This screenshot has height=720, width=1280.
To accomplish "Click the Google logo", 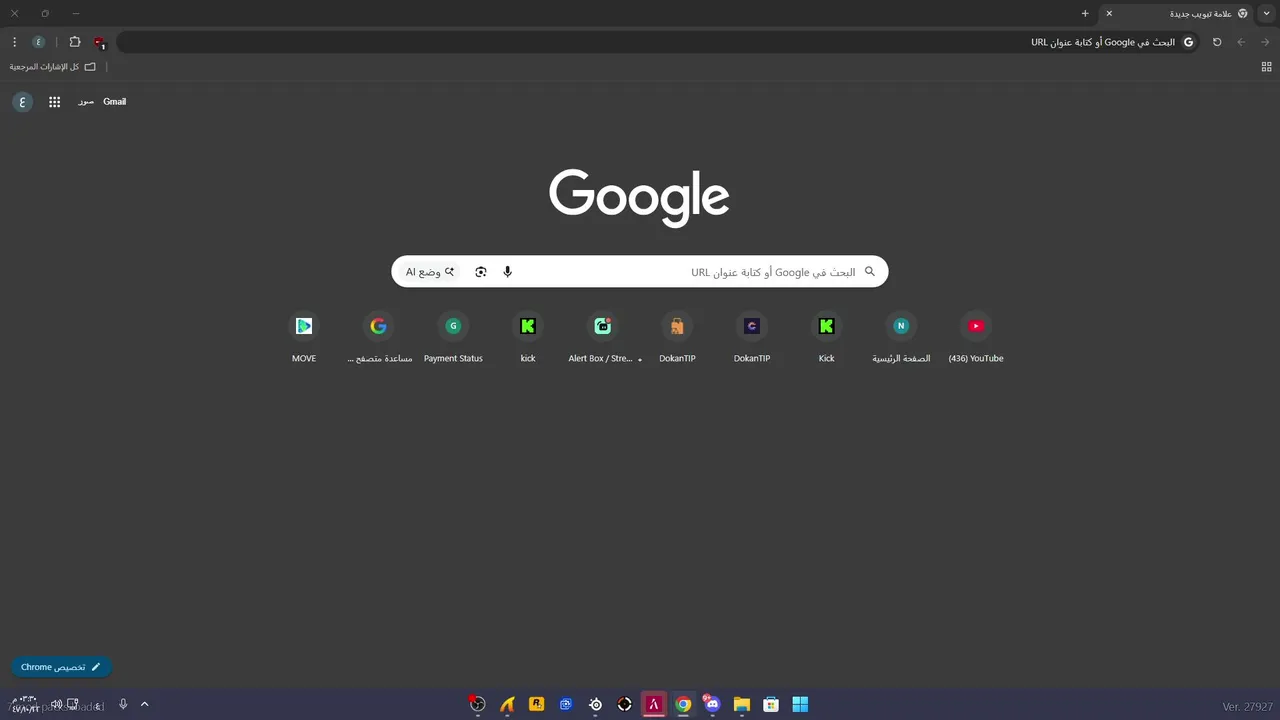I will pos(639,197).
